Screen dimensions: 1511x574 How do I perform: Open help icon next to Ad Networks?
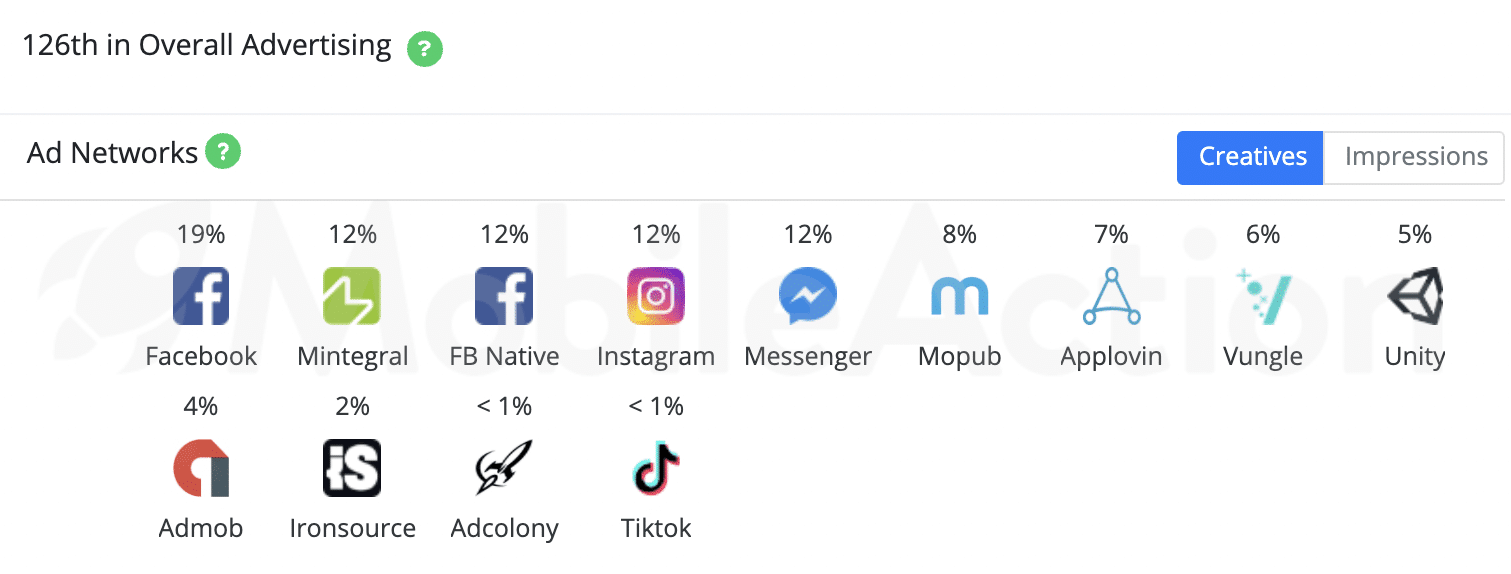(x=223, y=152)
